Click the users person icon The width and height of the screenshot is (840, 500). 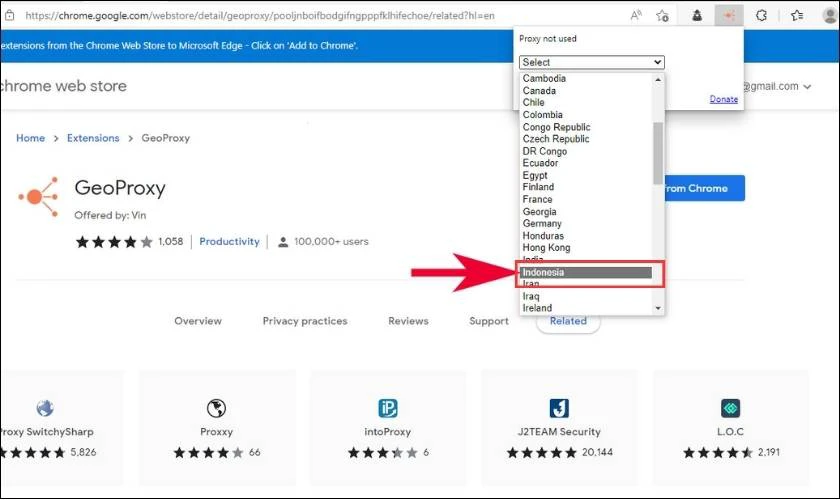[x=283, y=242]
